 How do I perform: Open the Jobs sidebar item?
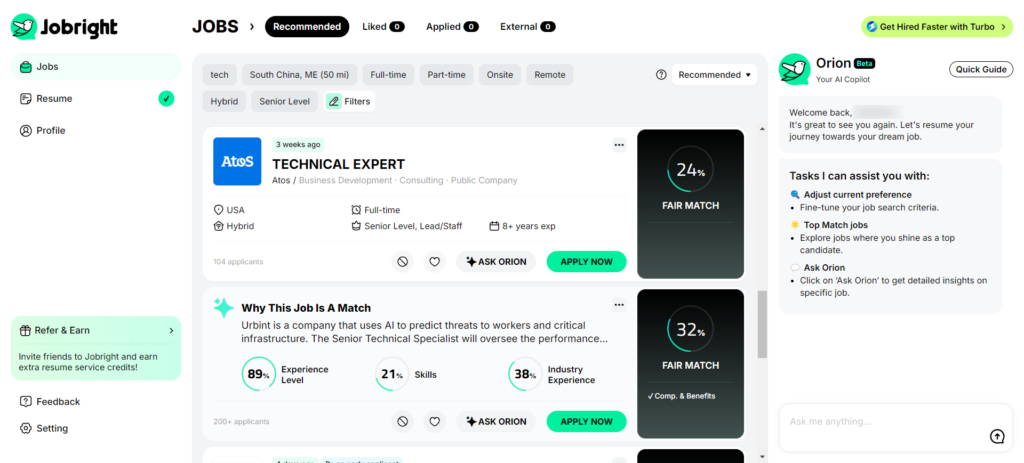95,67
